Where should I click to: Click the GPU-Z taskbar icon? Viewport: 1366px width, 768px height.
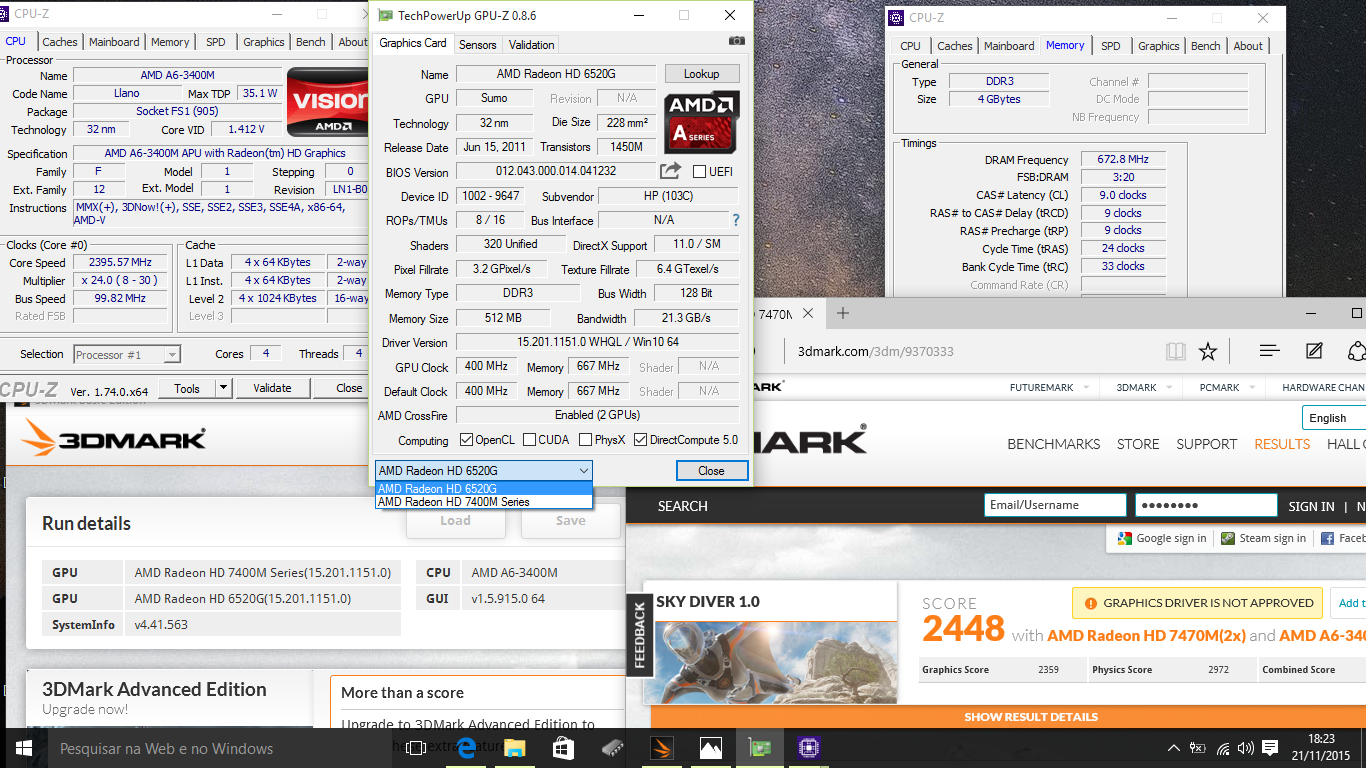click(x=759, y=748)
